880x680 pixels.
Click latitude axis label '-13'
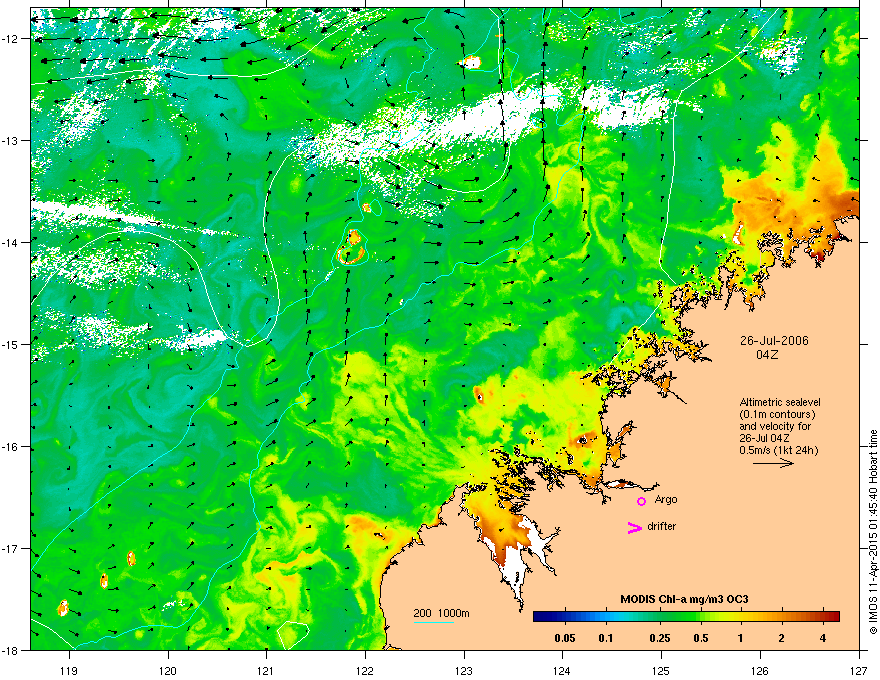(x=10, y=140)
